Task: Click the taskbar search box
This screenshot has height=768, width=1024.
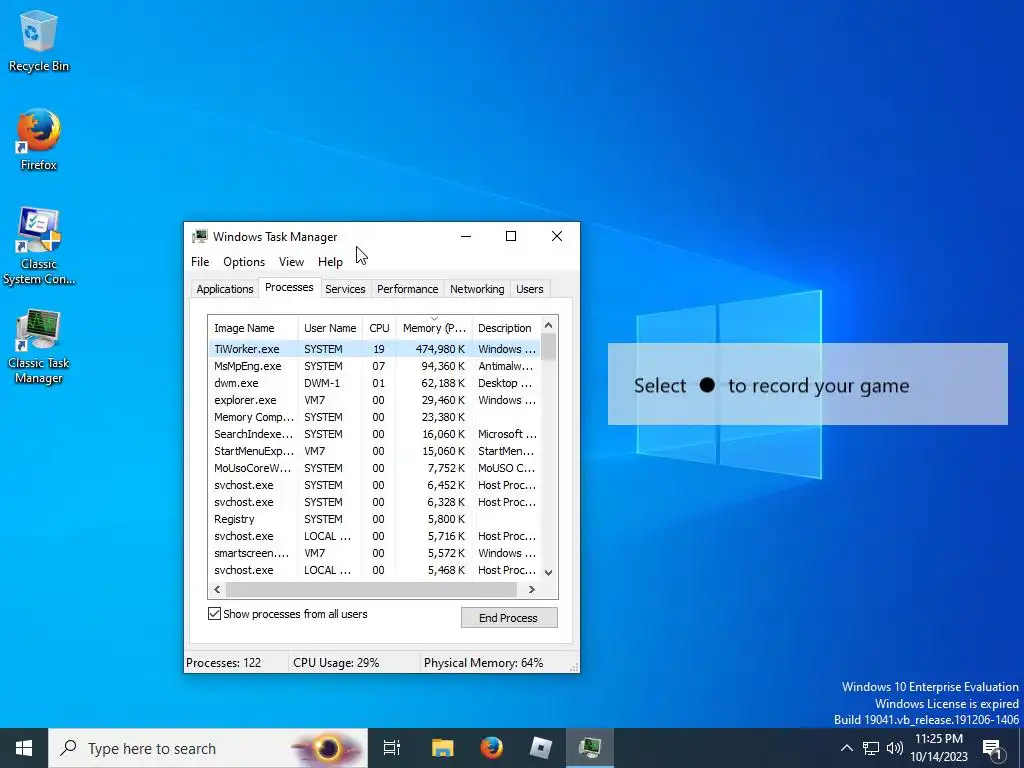Action: coord(208,748)
